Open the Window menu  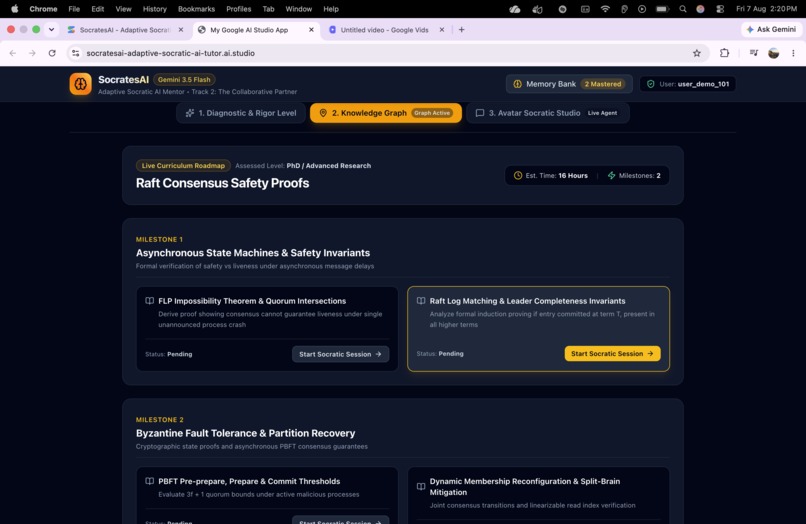tap(299, 9)
